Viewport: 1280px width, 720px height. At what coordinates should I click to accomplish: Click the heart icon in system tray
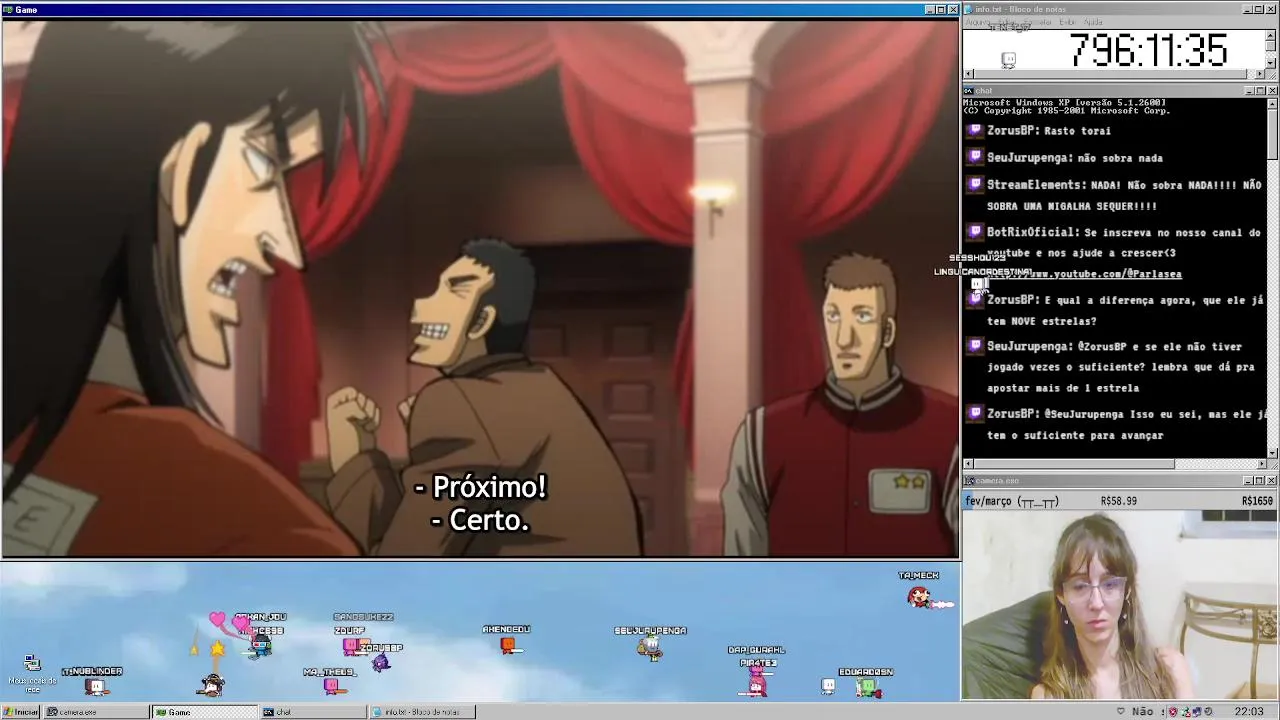point(1120,712)
